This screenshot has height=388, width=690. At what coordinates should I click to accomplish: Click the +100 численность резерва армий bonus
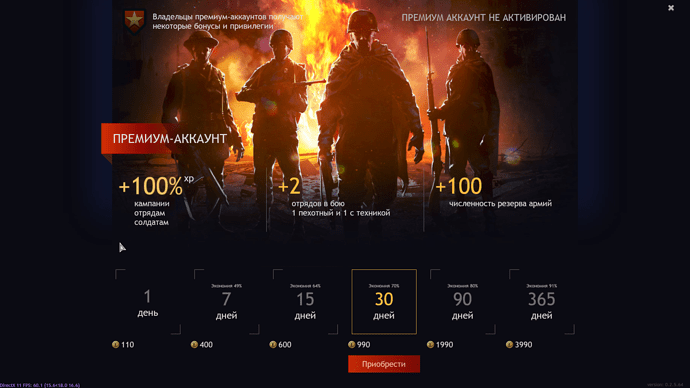pyautogui.click(x=493, y=192)
